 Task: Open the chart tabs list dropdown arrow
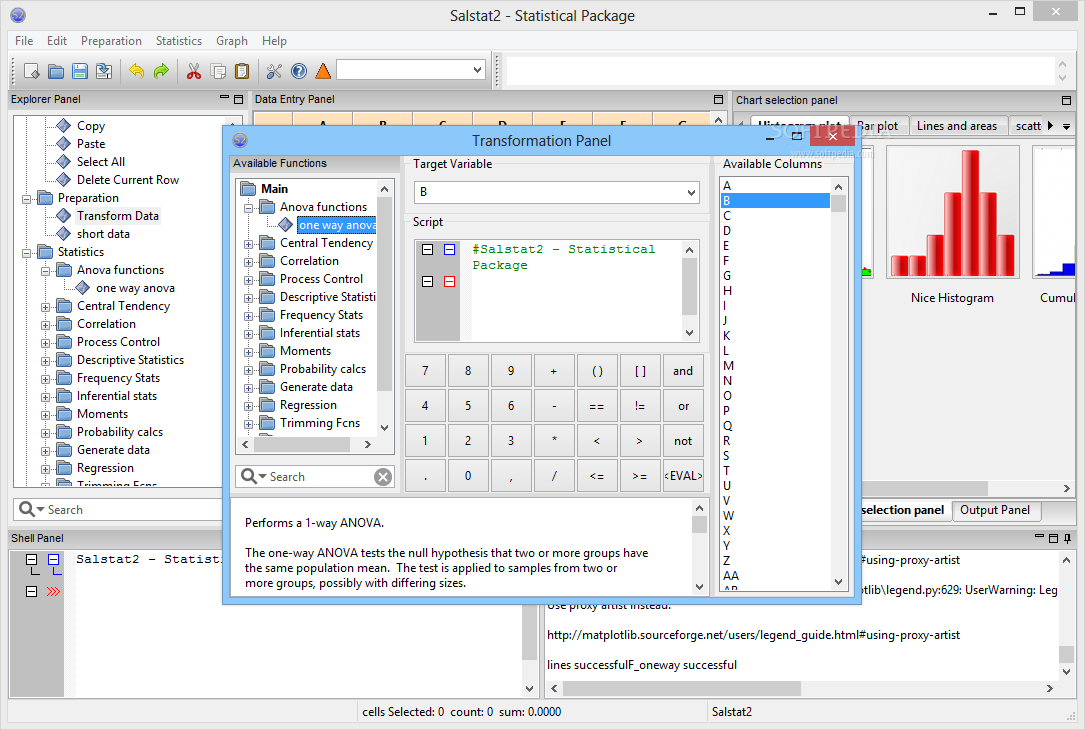(1066, 126)
